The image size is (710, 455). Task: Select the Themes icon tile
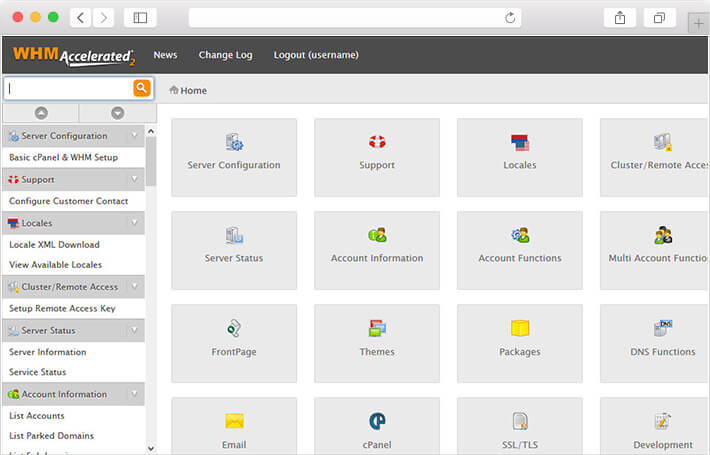377,343
